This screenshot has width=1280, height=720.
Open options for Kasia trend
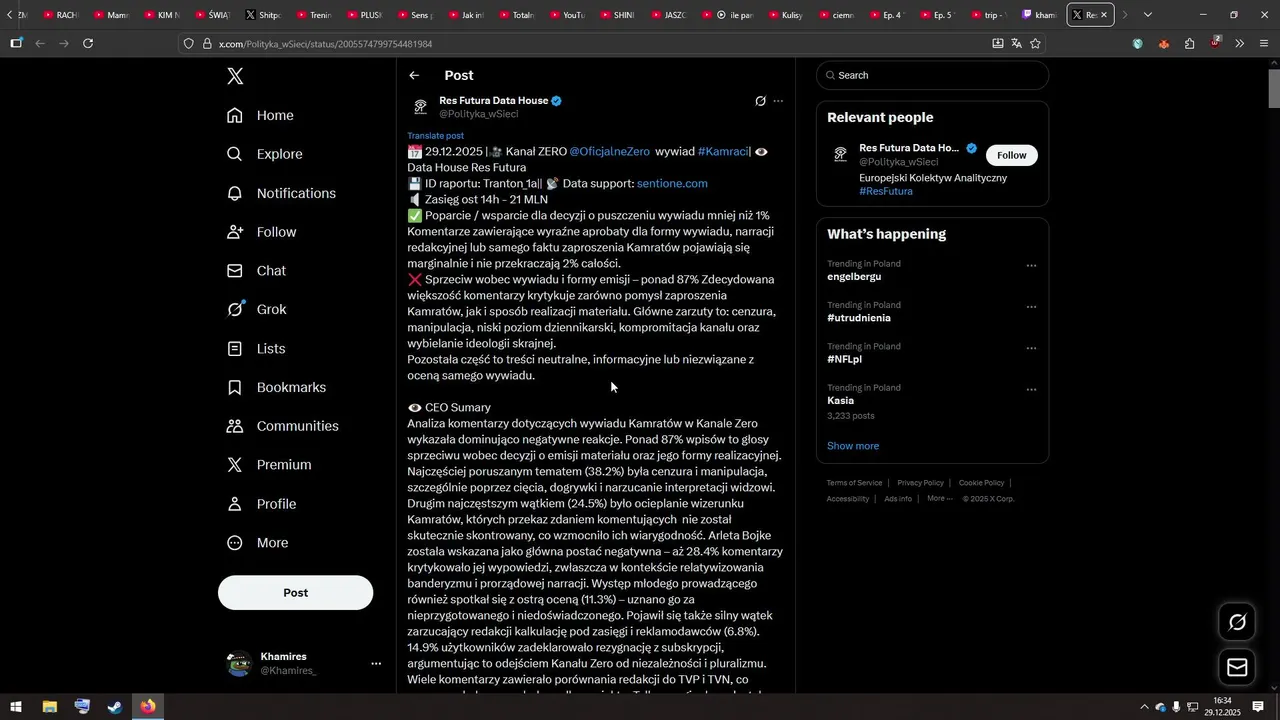pos(1031,390)
